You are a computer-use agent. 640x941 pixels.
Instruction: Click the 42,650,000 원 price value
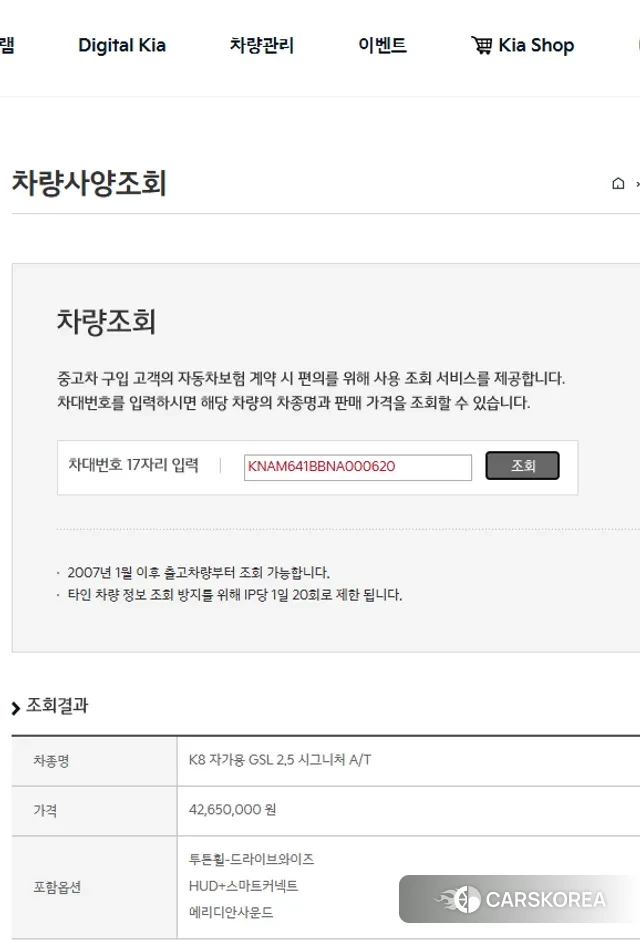pos(232,810)
